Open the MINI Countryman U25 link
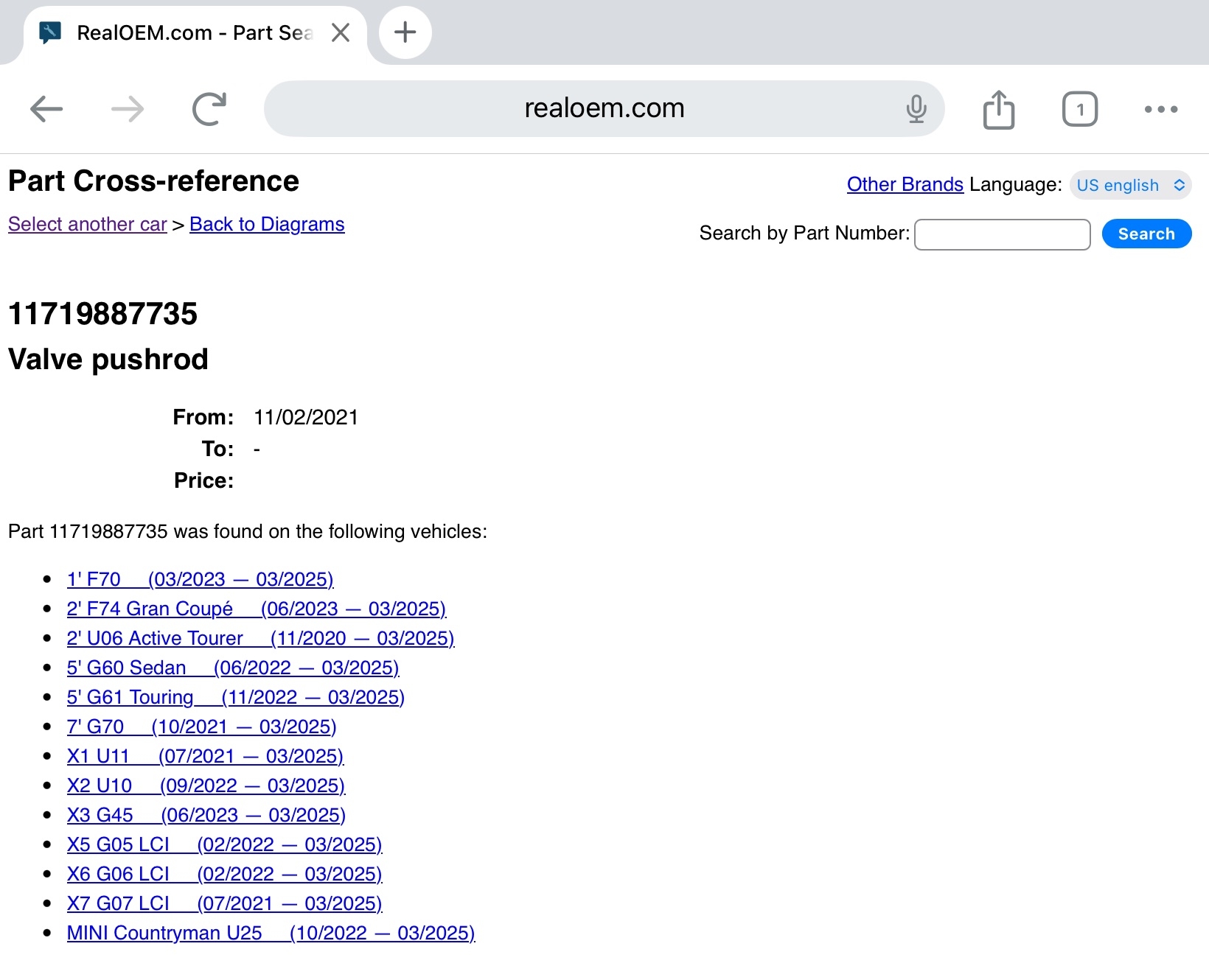Viewport: 1209px width, 980px height. click(x=271, y=933)
